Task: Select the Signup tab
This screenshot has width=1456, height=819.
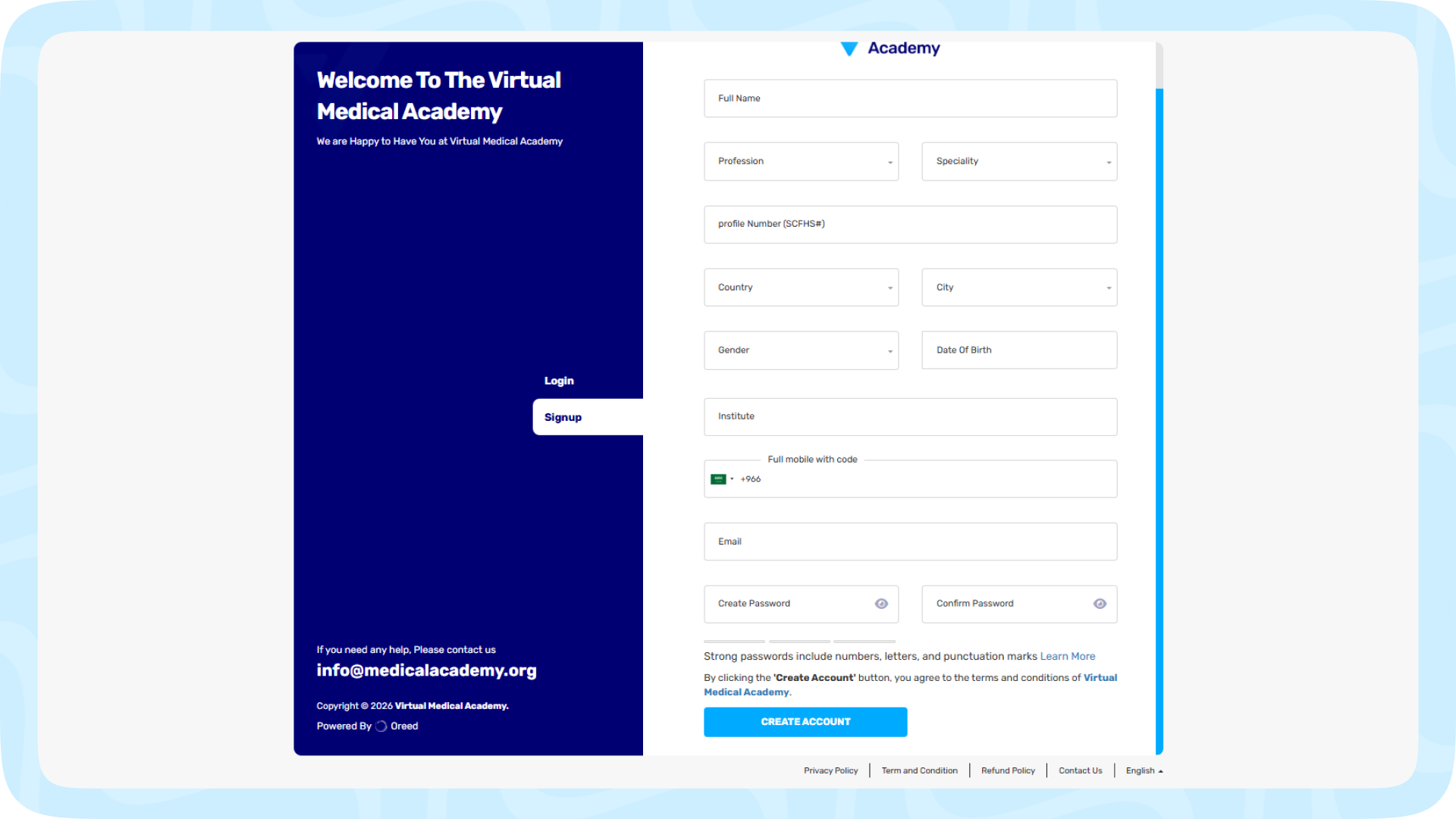Action: pyautogui.click(x=588, y=417)
